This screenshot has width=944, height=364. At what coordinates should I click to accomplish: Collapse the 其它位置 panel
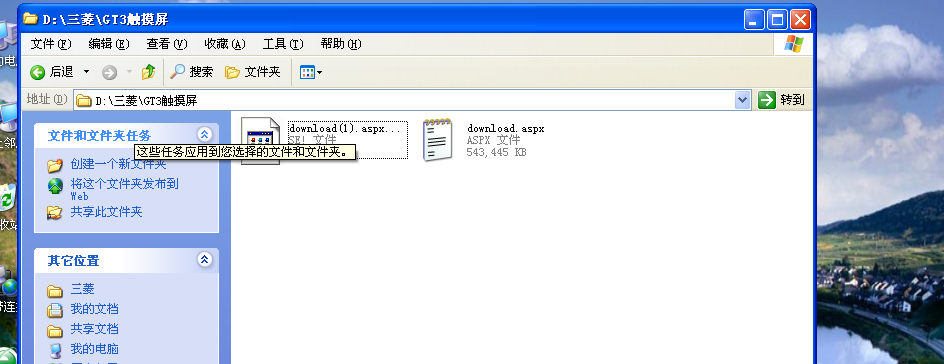pyautogui.click(x=204, y=259)
